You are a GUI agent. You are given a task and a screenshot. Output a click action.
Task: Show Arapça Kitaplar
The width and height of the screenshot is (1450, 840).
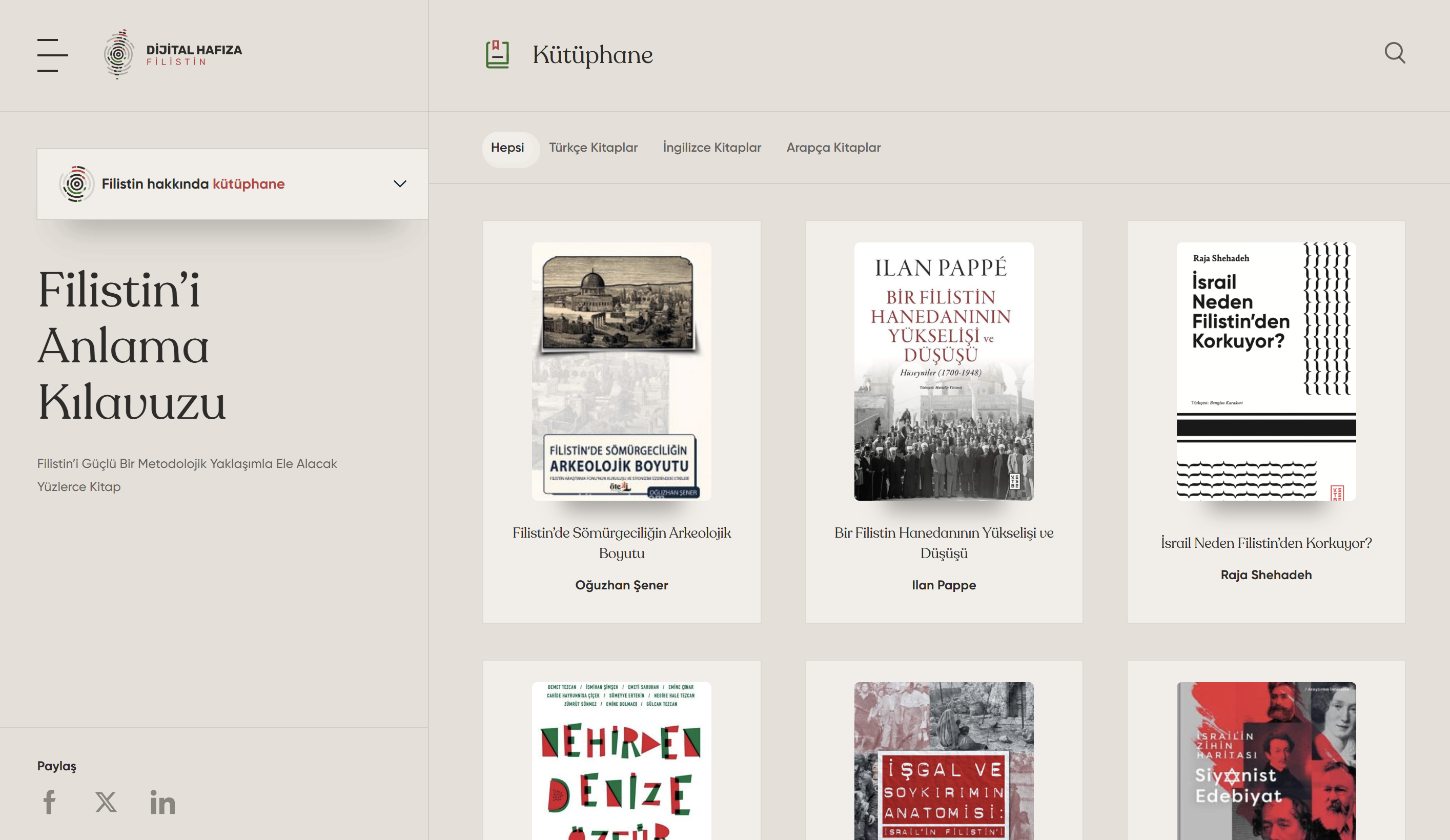[x=833, y=148]
